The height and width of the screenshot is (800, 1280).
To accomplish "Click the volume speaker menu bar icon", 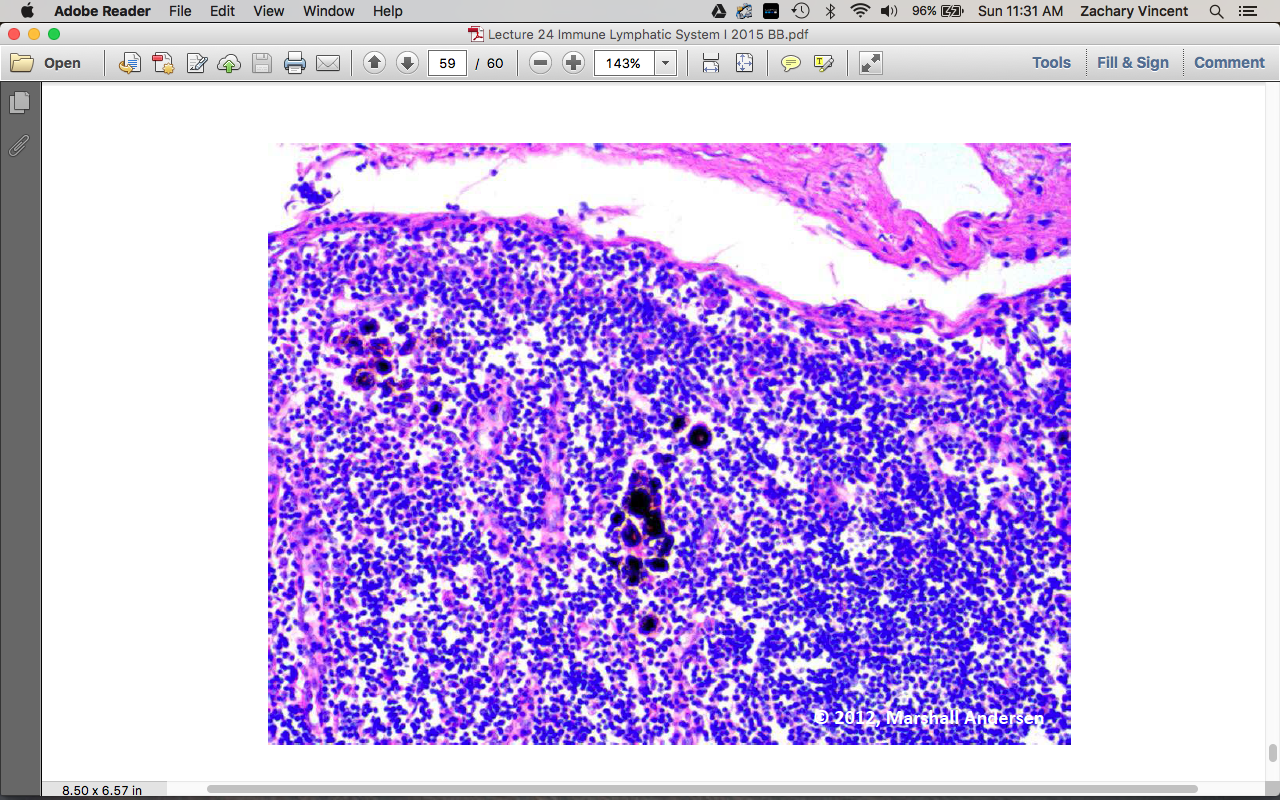I will [889, 11].
